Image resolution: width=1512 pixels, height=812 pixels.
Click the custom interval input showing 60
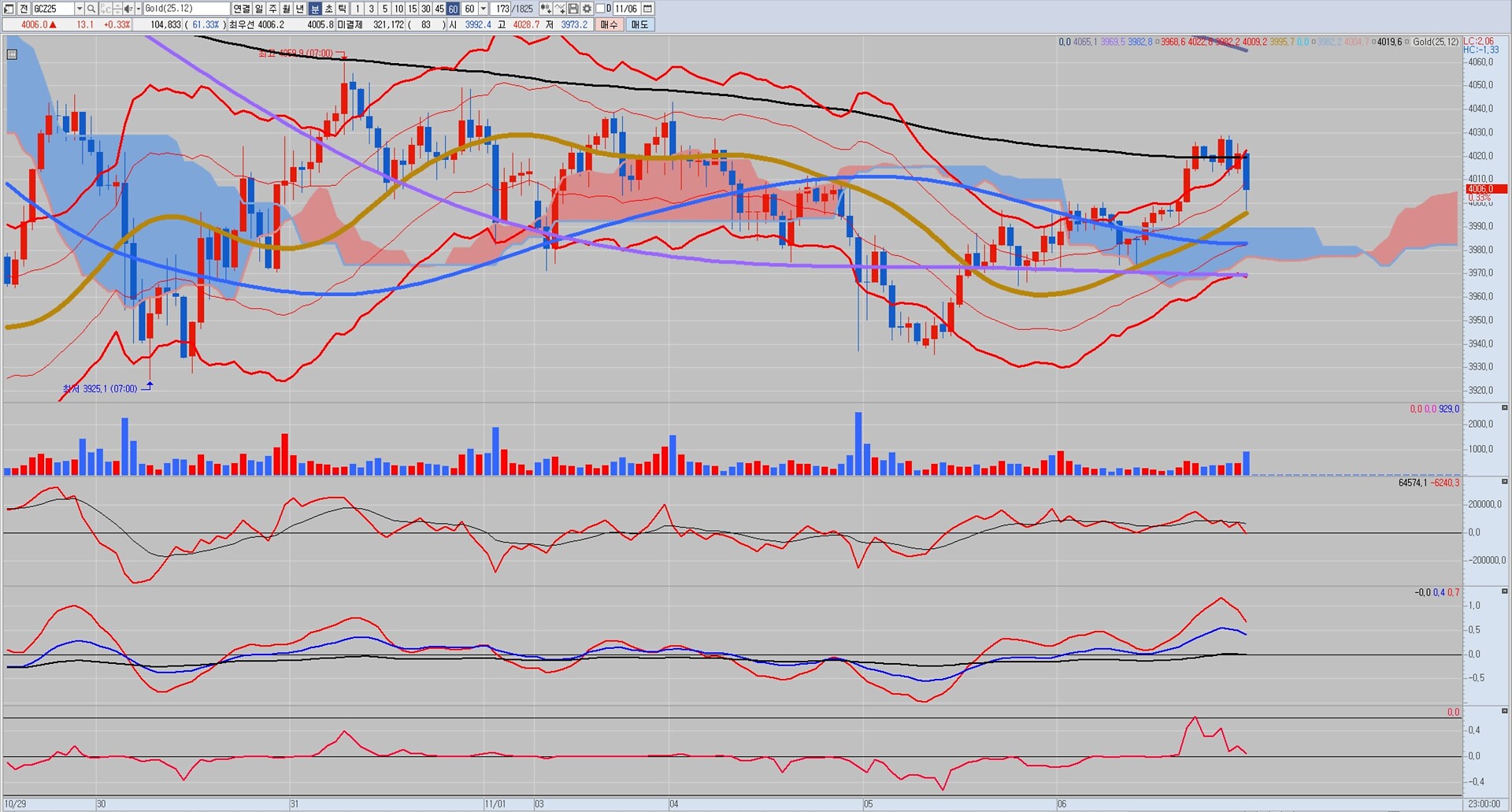[x=469, y=9]
